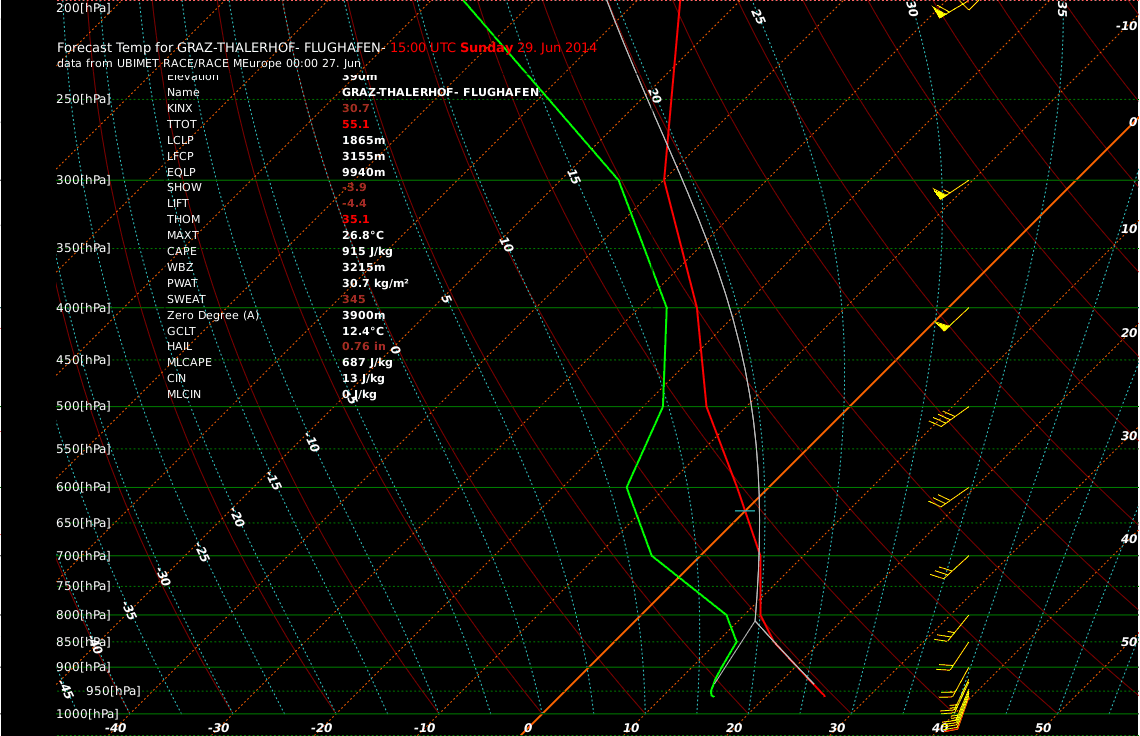Click the 300[hPa] pressure label
1140x736 pixels.
pyautogui.click(x=84, y=180)
